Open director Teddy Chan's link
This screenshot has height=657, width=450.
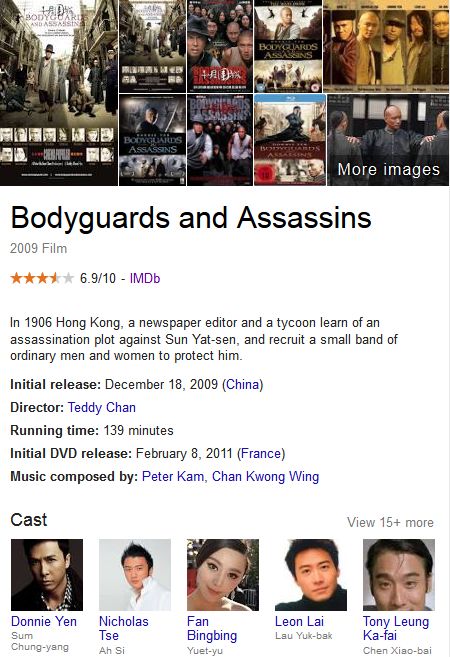coord(102,407)
